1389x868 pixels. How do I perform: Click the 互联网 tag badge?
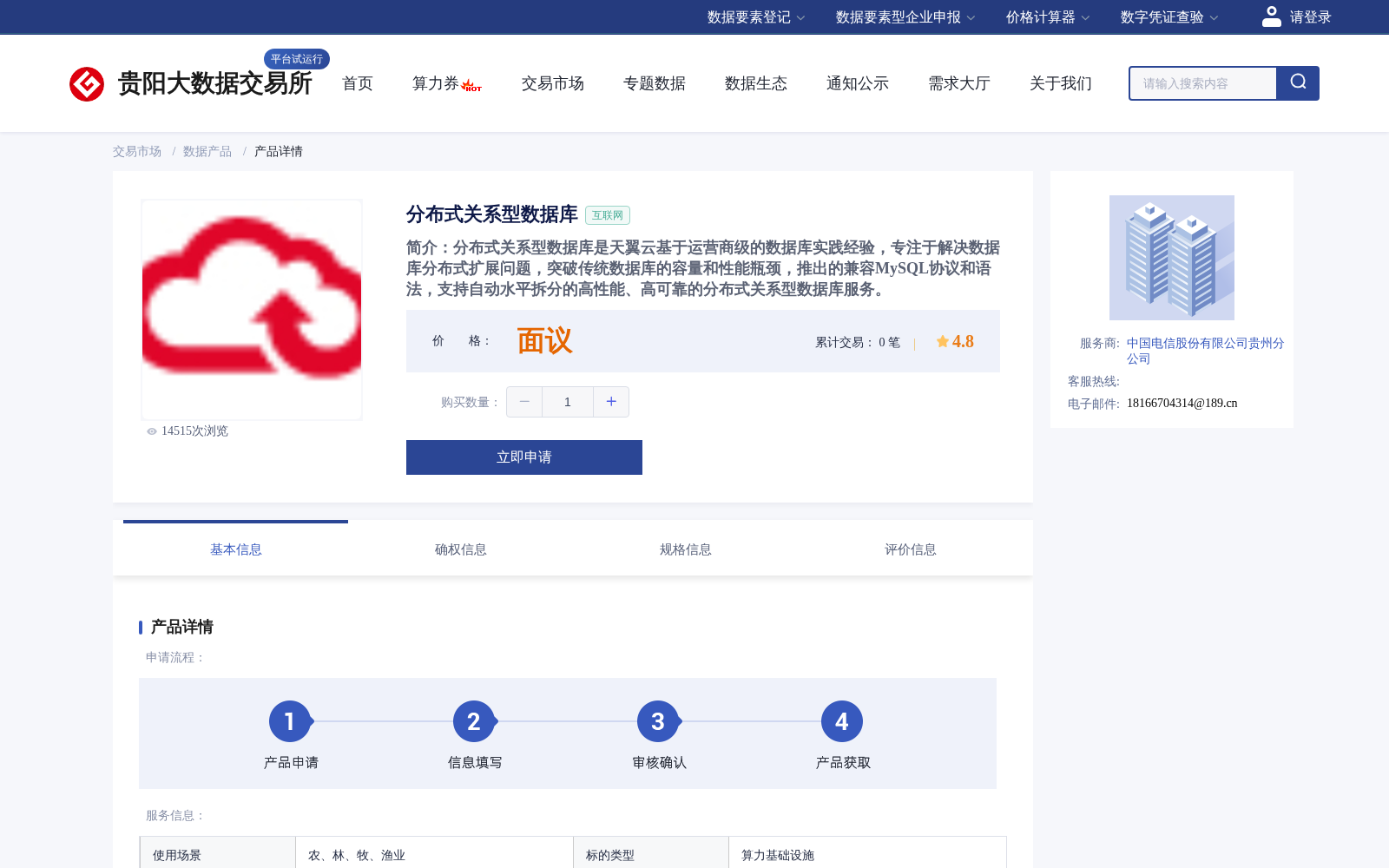[608, 215]
